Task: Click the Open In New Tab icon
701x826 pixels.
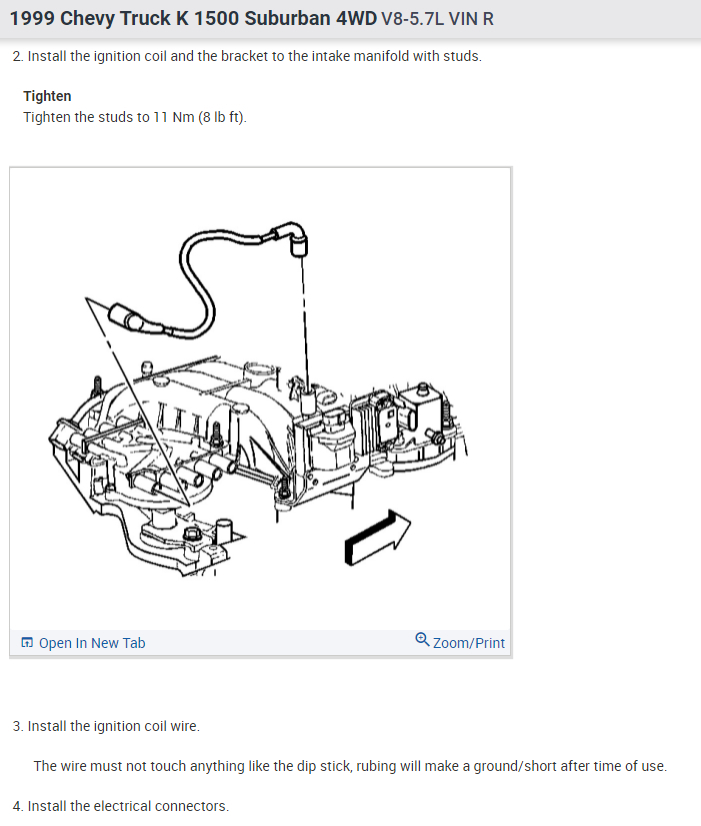Action: point(27,642)
